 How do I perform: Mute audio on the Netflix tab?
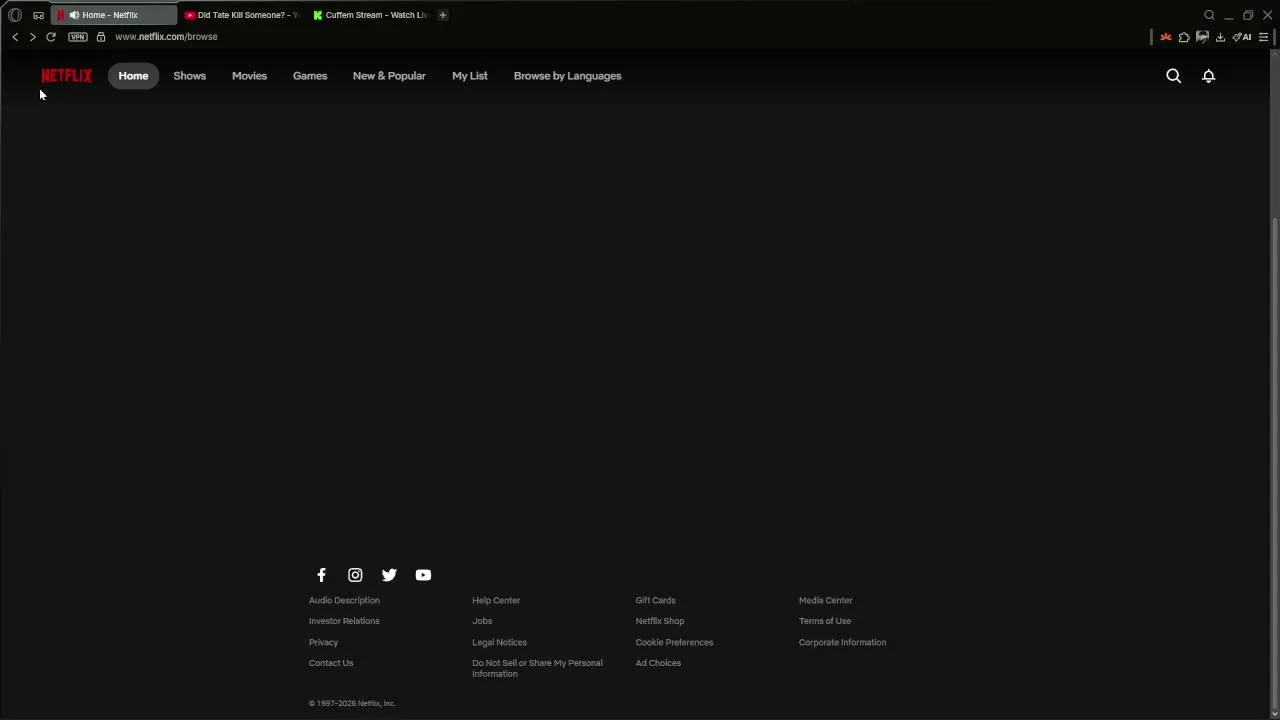pos(73,15)
